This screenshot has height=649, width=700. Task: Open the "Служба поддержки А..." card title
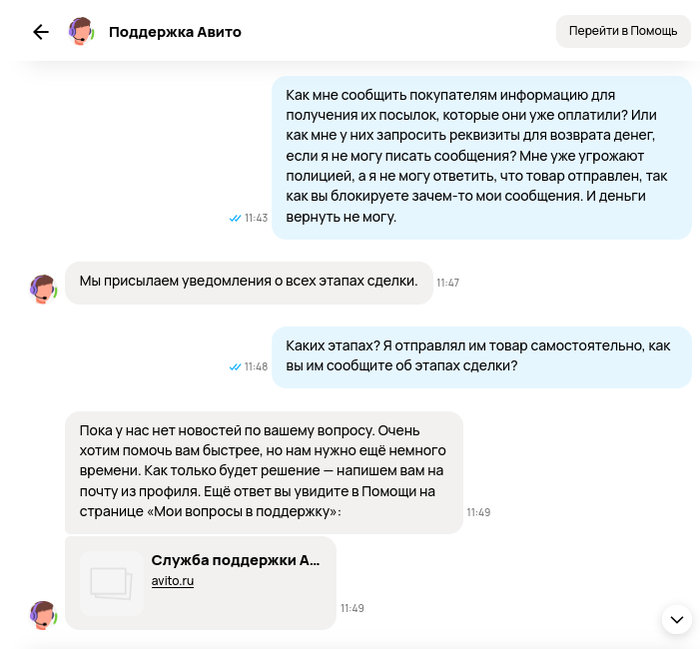tap(235, 560)
